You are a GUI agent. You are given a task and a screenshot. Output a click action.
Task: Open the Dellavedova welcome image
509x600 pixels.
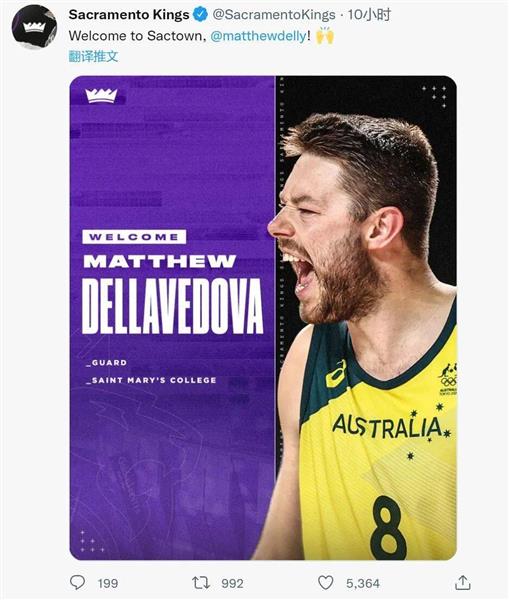(263, 318)
